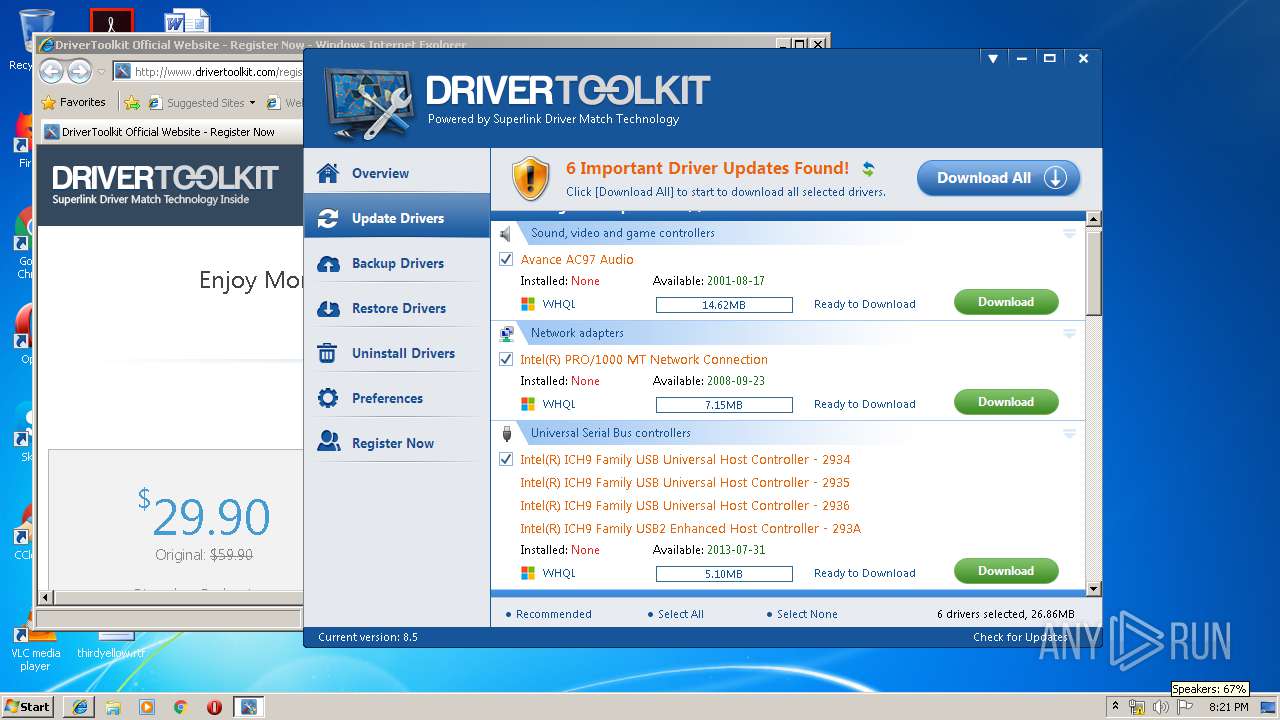Click Intel ICH9 USB Host Controller 2936
The height and width of the screenshot is (720, 1280).
(685, 505)
